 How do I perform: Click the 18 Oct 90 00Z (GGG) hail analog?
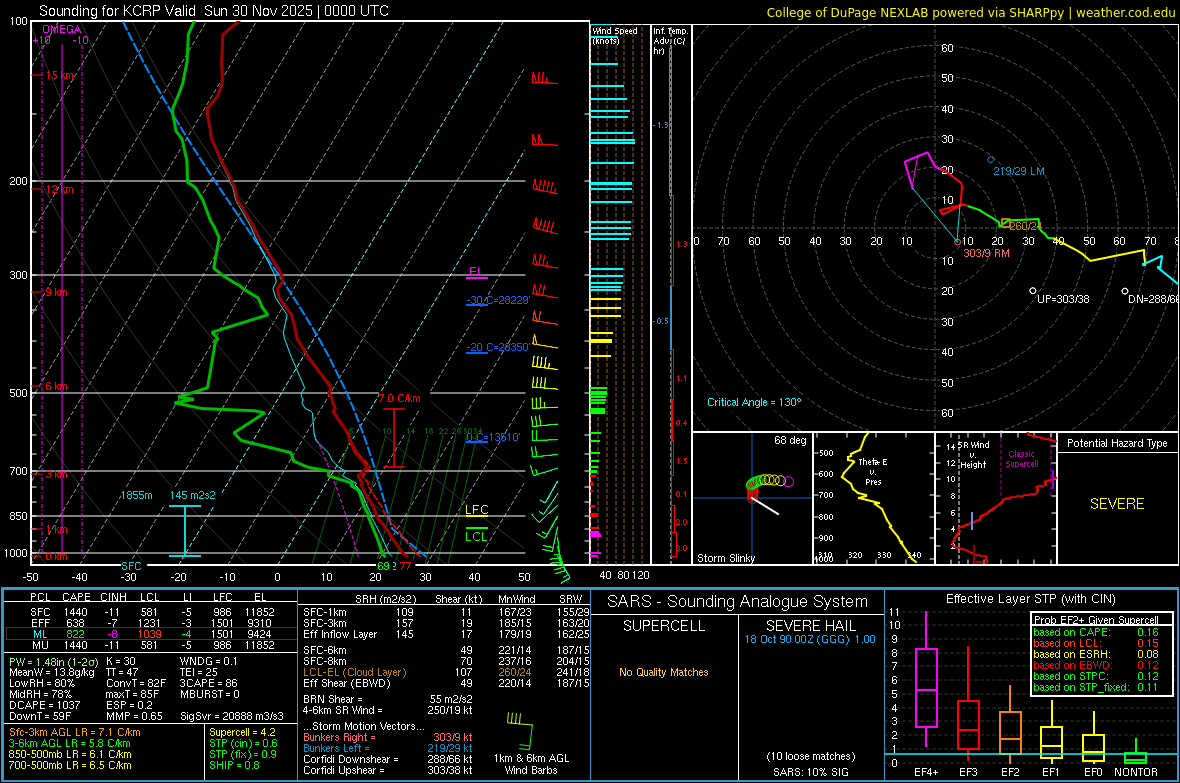click(x=810, y=639)
